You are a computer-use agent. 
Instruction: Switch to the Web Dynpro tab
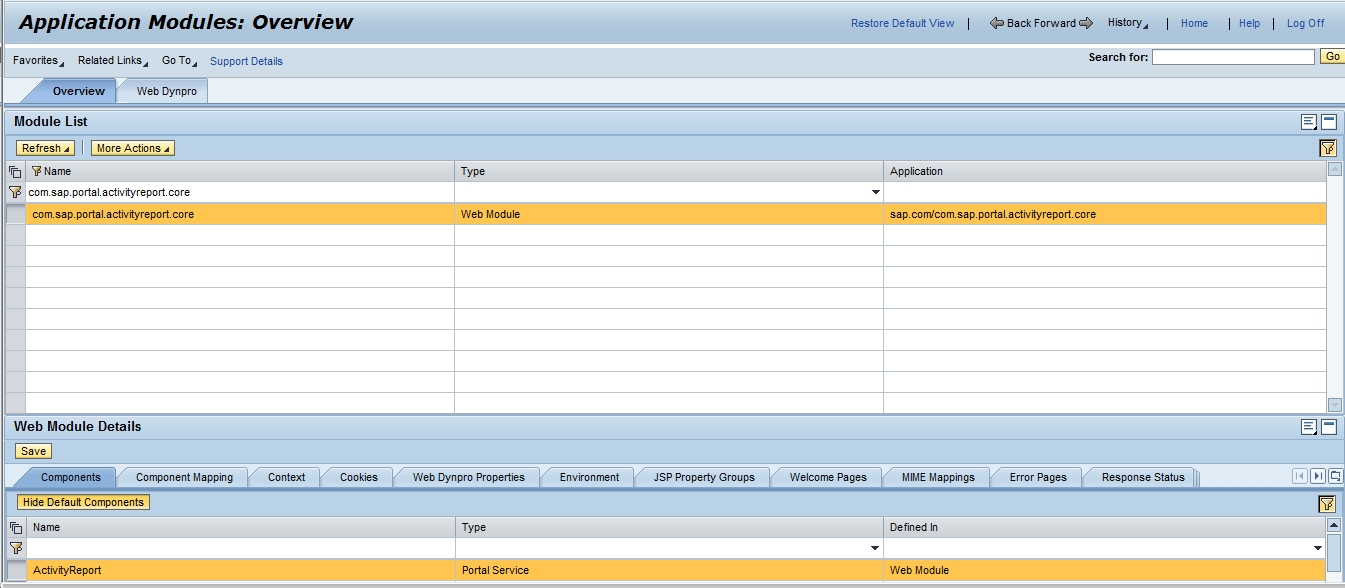point(167,91)
